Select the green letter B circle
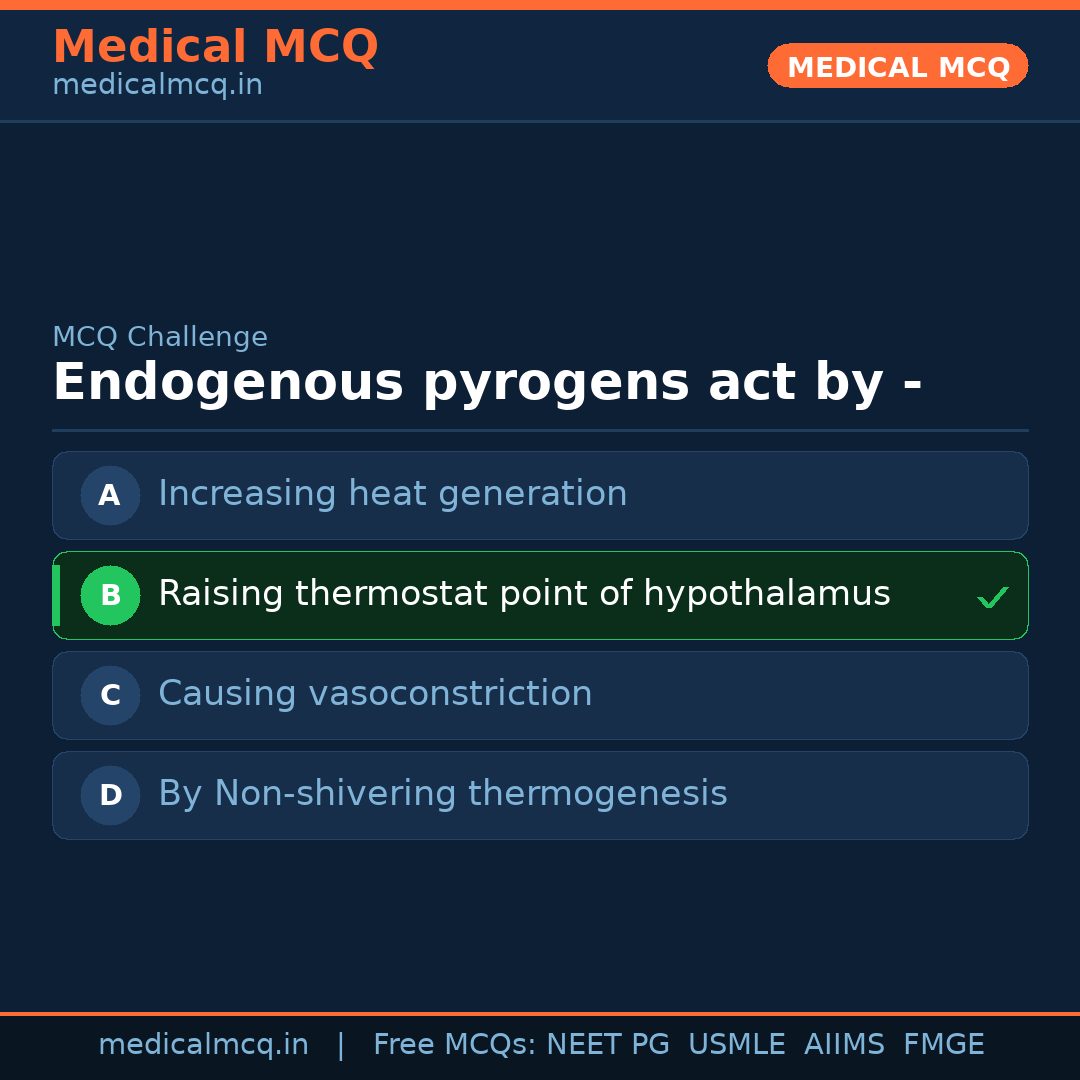The height and width of the screenshot is (1080, 1080). 110,595
